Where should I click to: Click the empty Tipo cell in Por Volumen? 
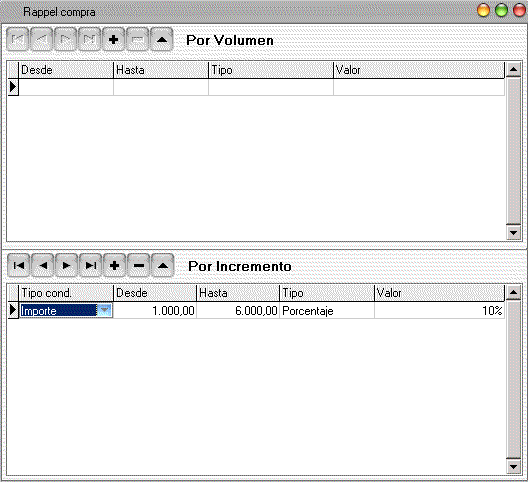click(271, 87)
